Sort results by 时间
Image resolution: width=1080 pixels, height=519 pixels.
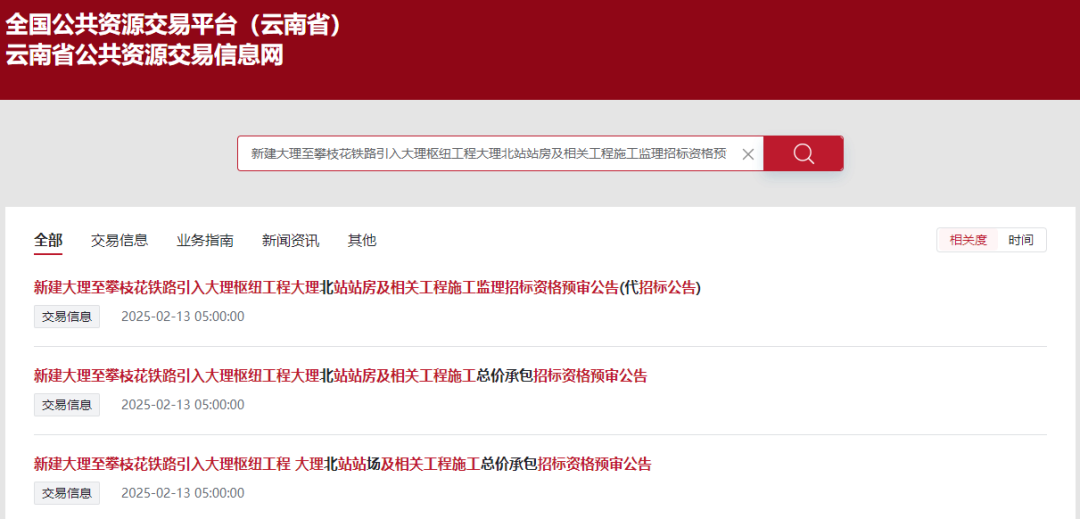1021,240
